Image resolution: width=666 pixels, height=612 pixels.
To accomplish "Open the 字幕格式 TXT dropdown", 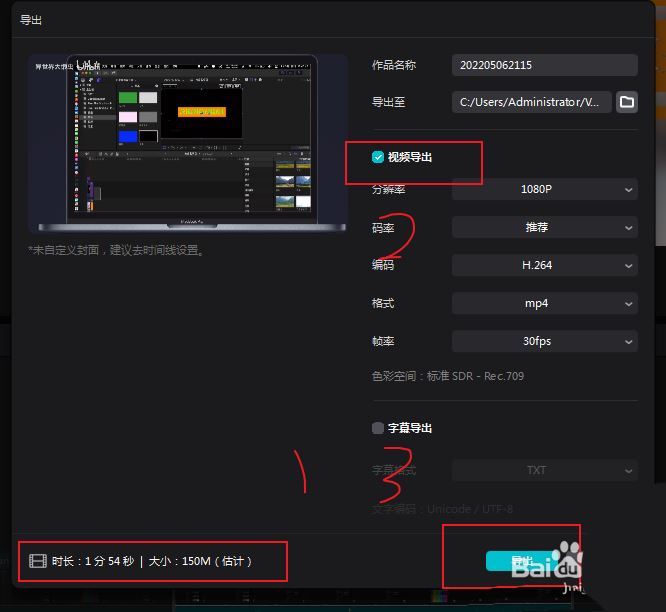I will click(544, 470).
